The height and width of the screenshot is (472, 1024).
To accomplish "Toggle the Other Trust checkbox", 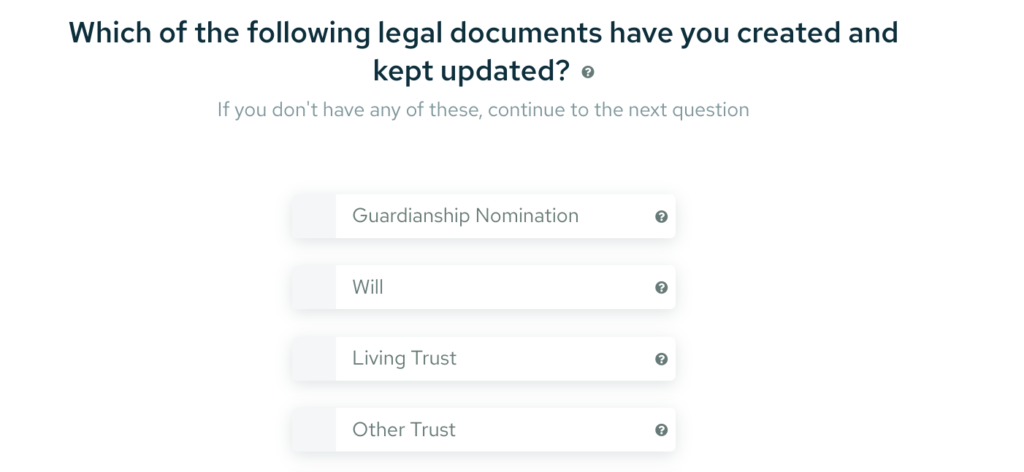I will tap(313, 430).
